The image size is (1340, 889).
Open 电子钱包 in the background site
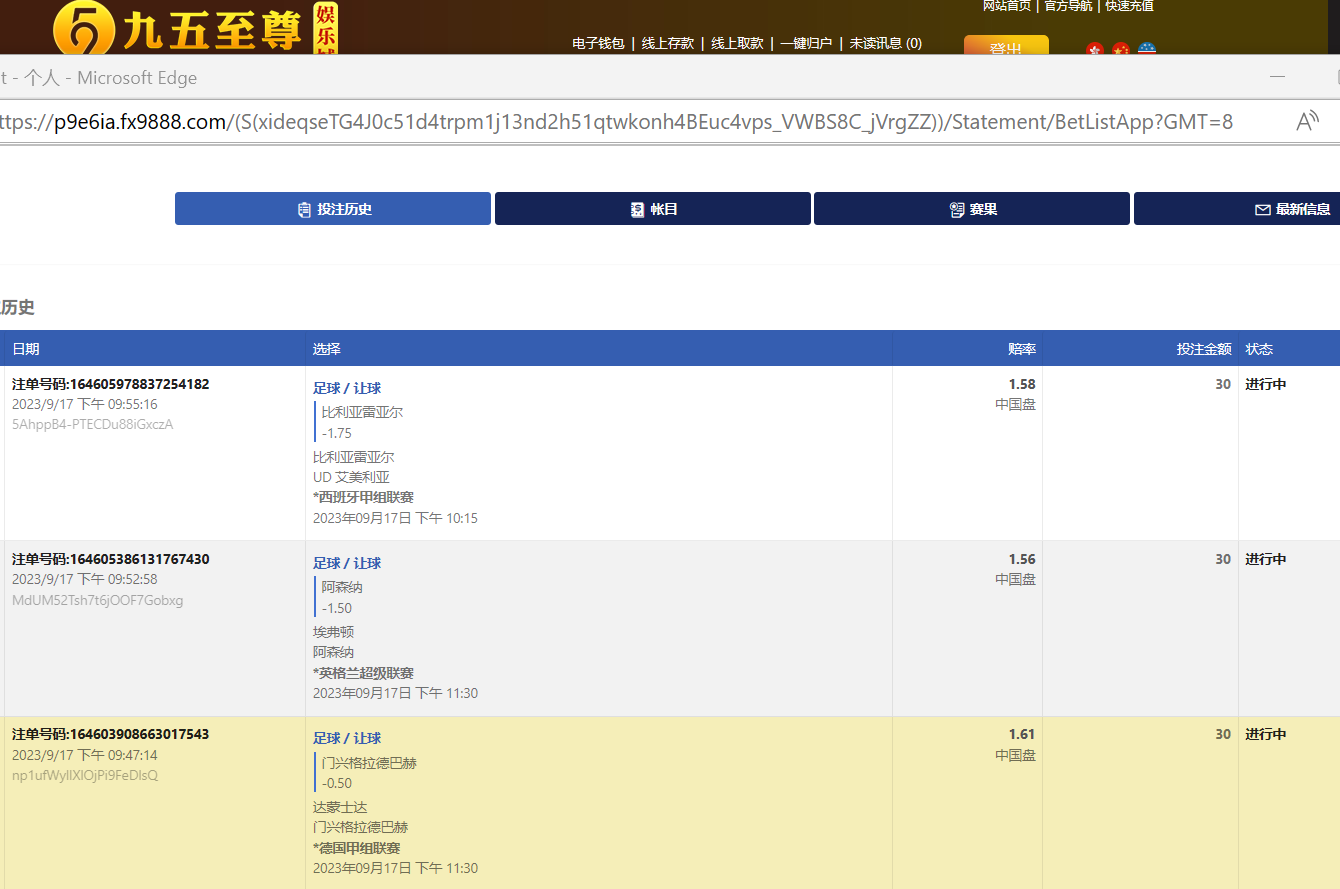pyautogui.click(x=598, y=43)
